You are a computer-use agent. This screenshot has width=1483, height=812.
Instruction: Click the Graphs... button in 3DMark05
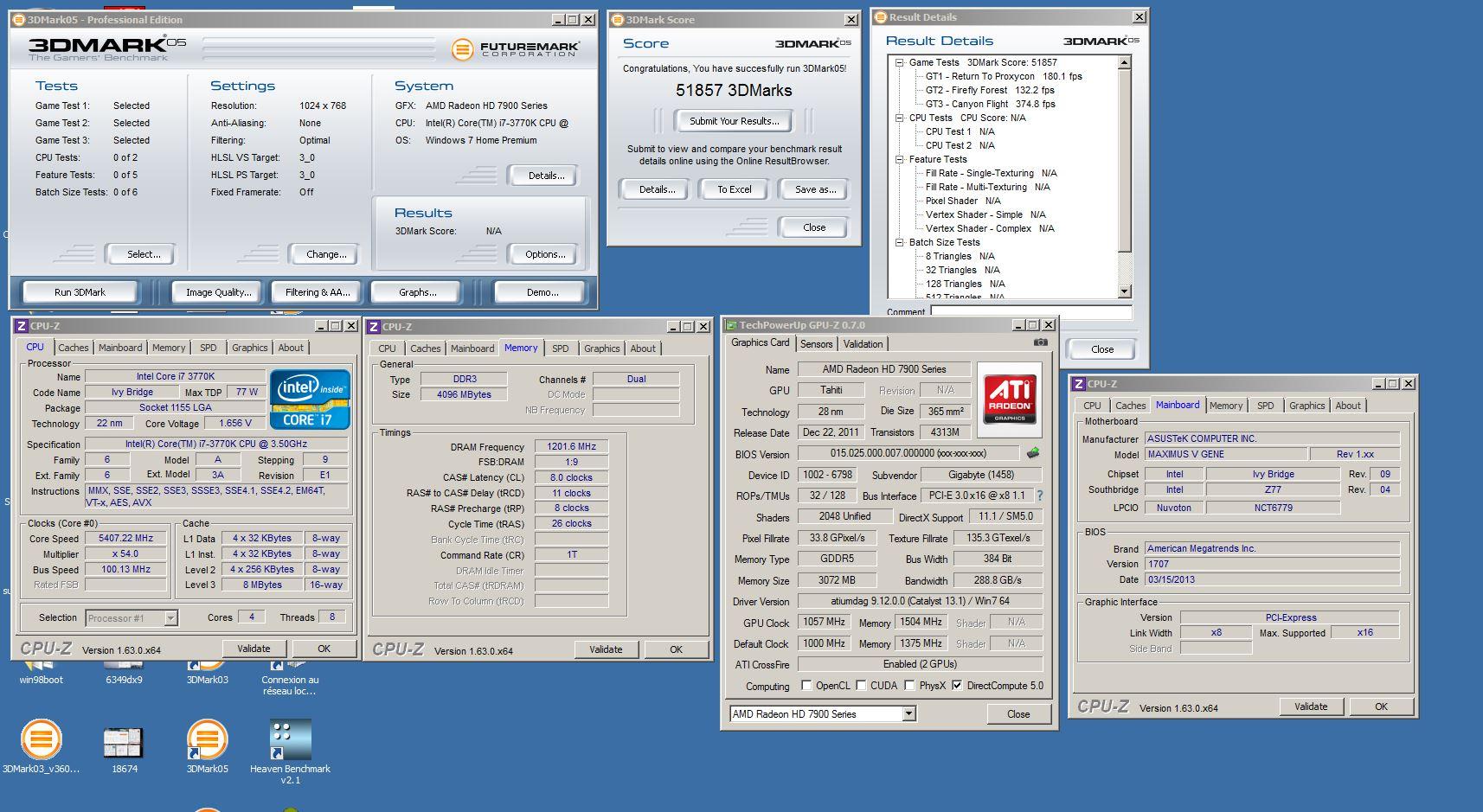[417, 292]
